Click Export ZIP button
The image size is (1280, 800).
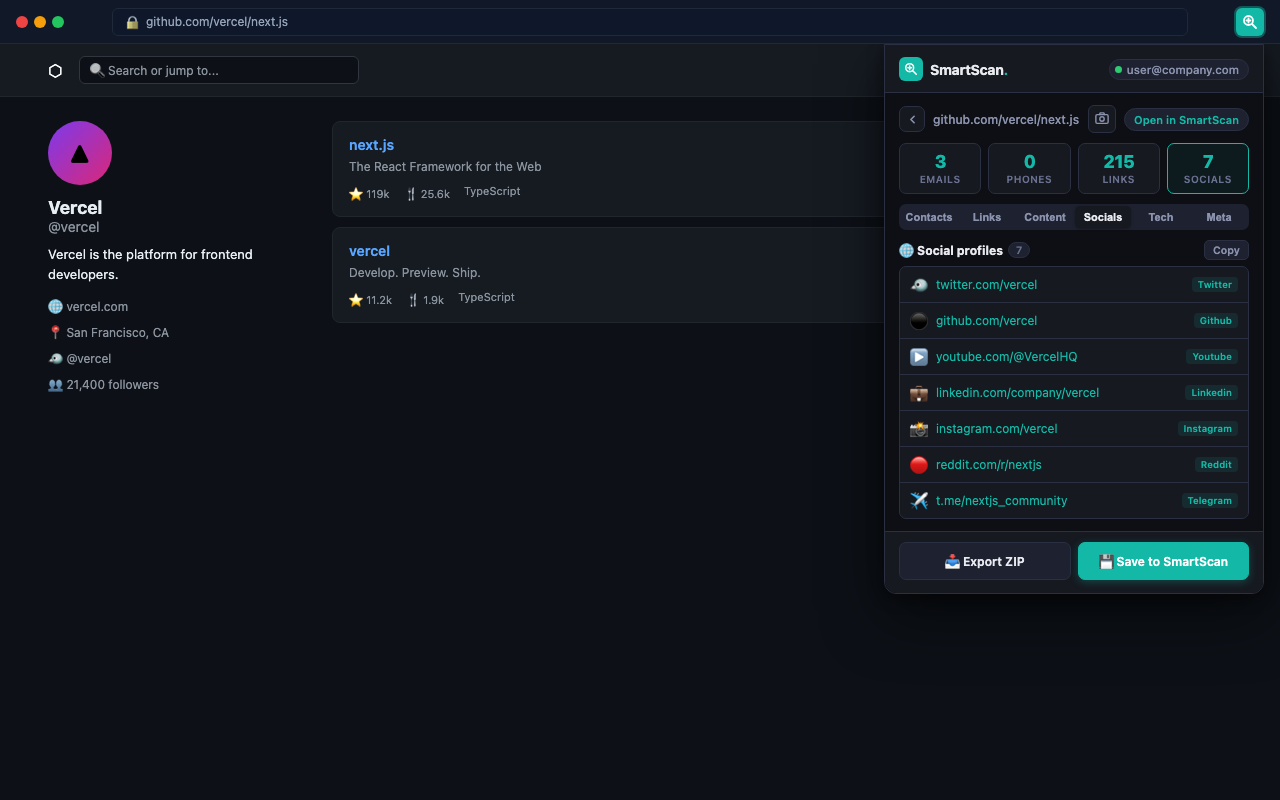click(x=985, y=561)
